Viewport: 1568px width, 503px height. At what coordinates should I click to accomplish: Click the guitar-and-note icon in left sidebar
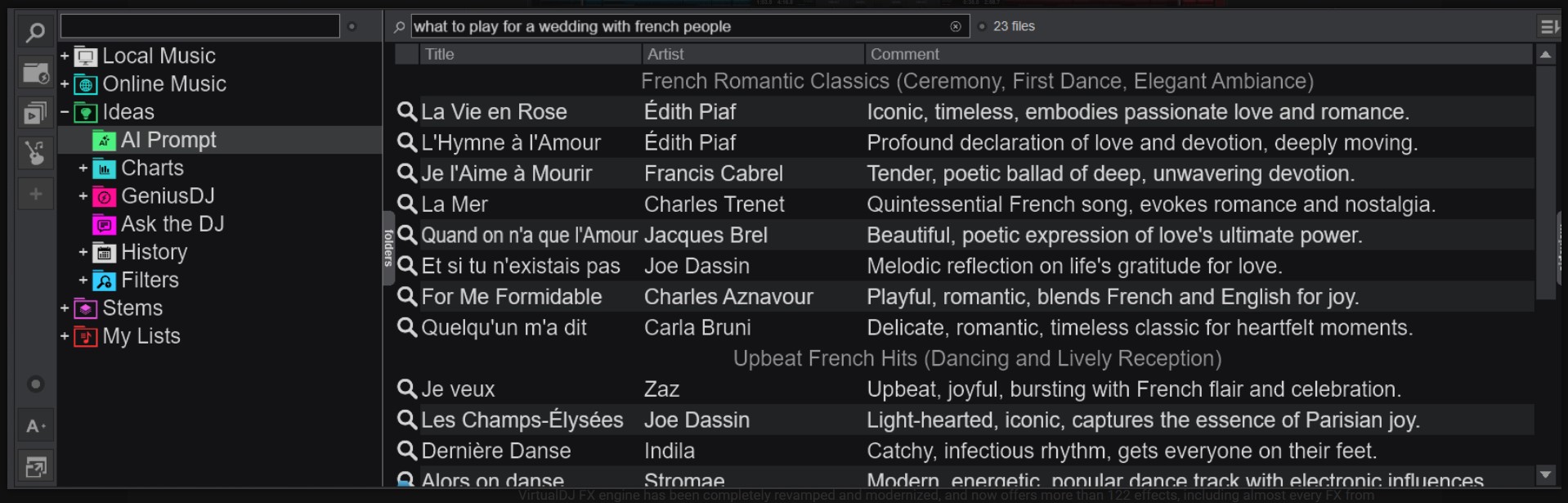tap(35, 153)
